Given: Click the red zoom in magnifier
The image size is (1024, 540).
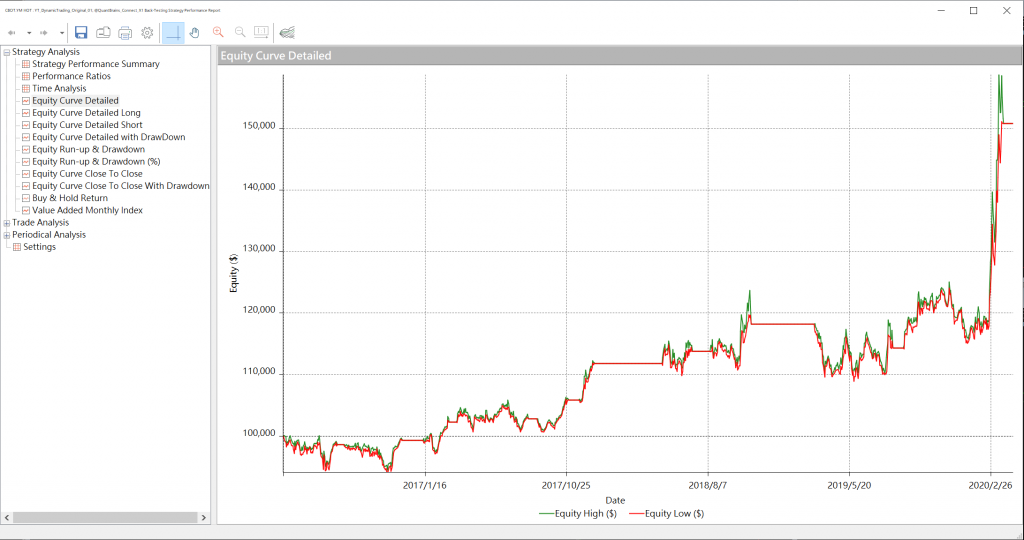Looking at the screenshot, I should (218, 32).
